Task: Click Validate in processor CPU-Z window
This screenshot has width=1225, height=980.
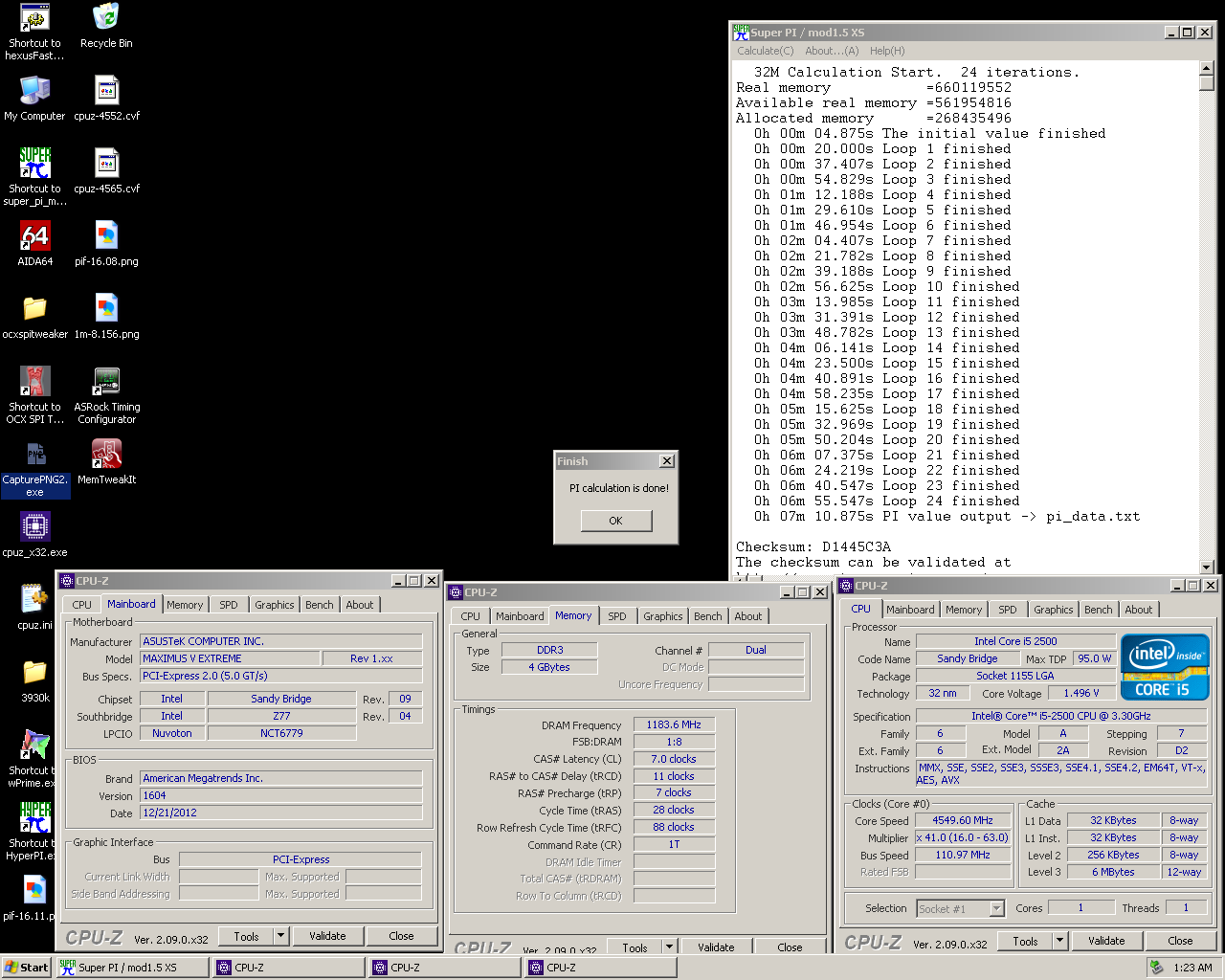Action: tap(1106, 941)
